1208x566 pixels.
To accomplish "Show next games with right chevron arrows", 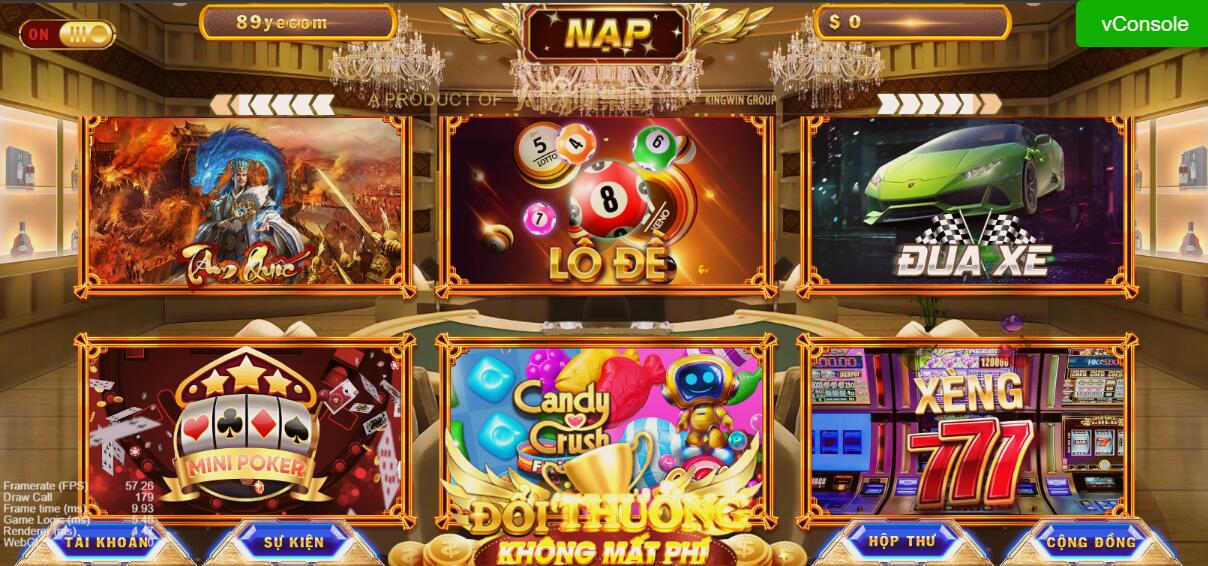I will click(939, 104).
